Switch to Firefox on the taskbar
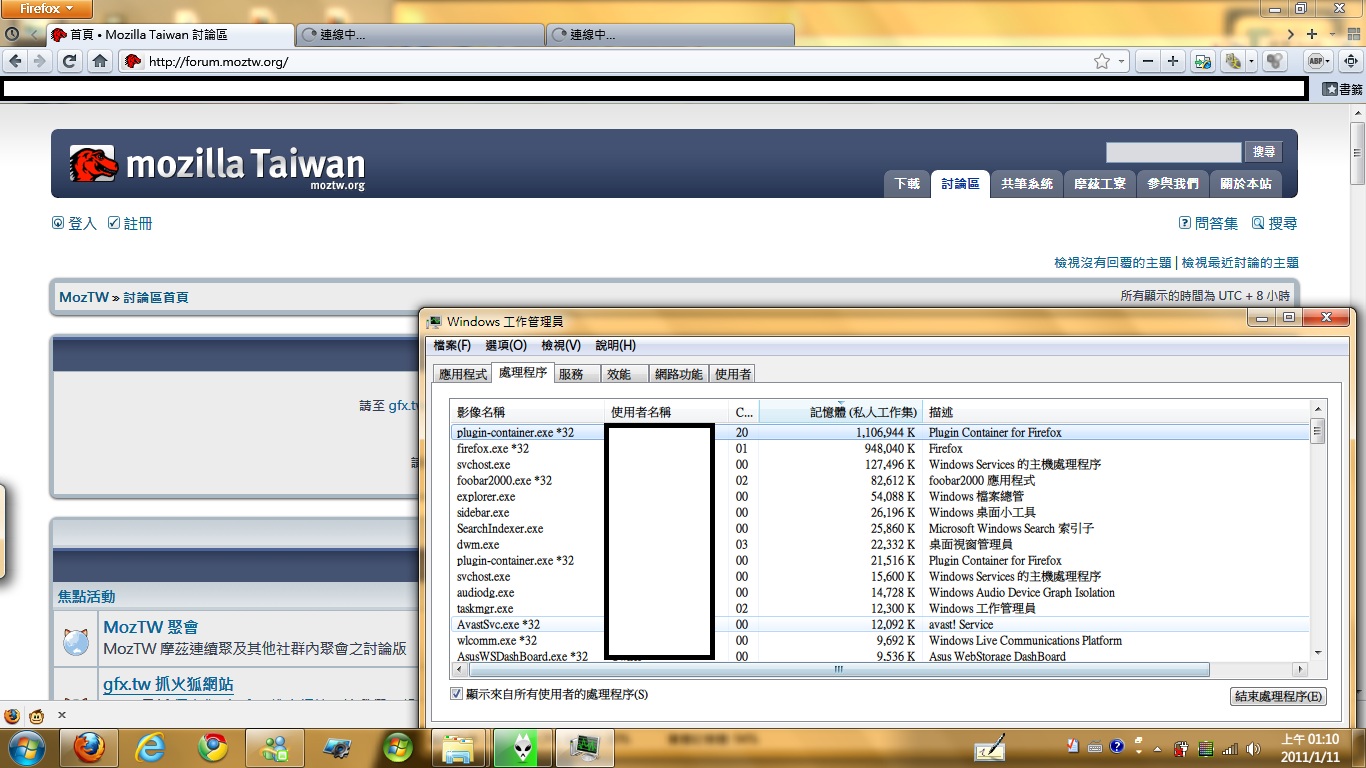 point(89,747)
